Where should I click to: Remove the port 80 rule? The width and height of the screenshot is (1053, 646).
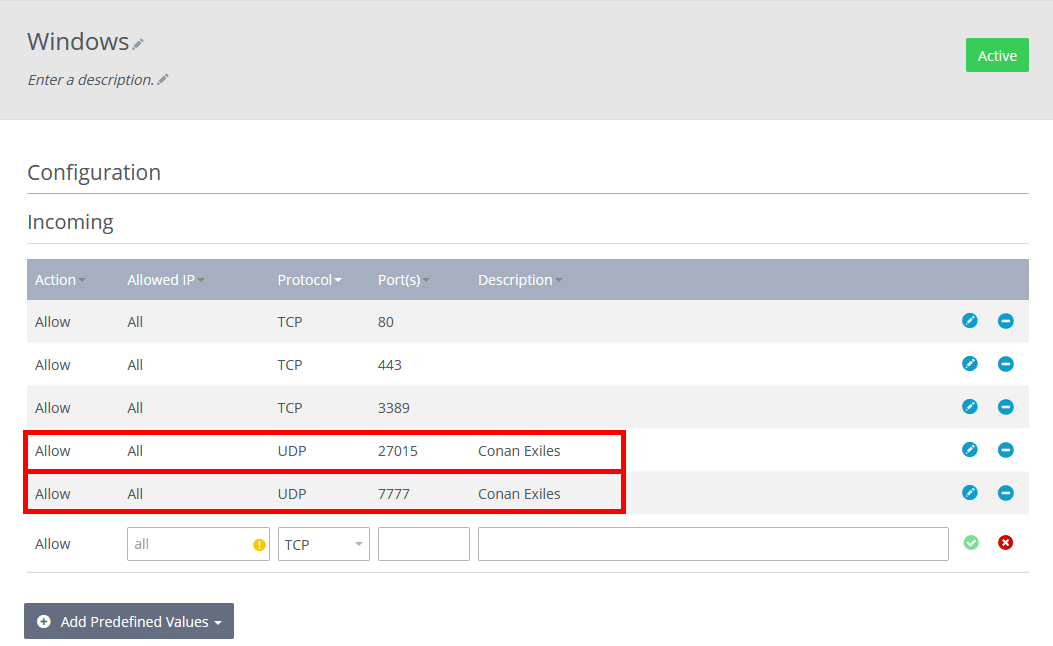coord(1005,321)
